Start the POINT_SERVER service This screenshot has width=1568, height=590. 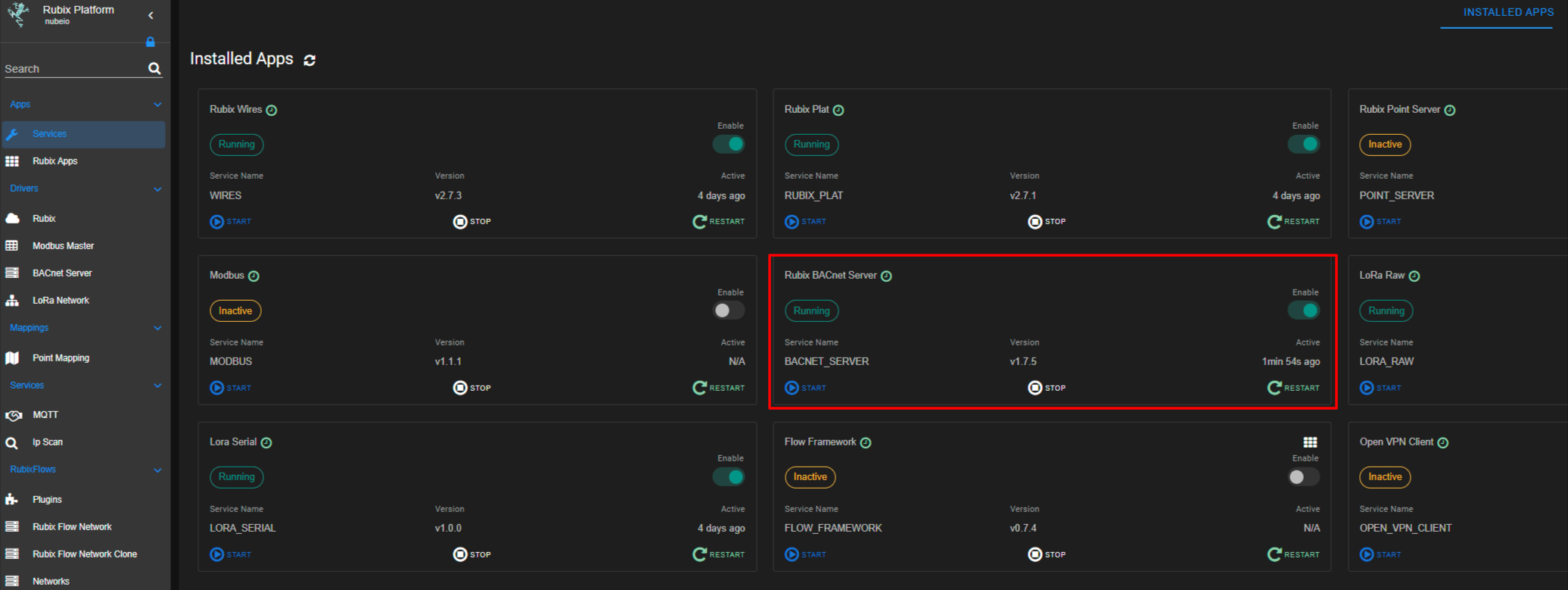[x=1381, y=221]
